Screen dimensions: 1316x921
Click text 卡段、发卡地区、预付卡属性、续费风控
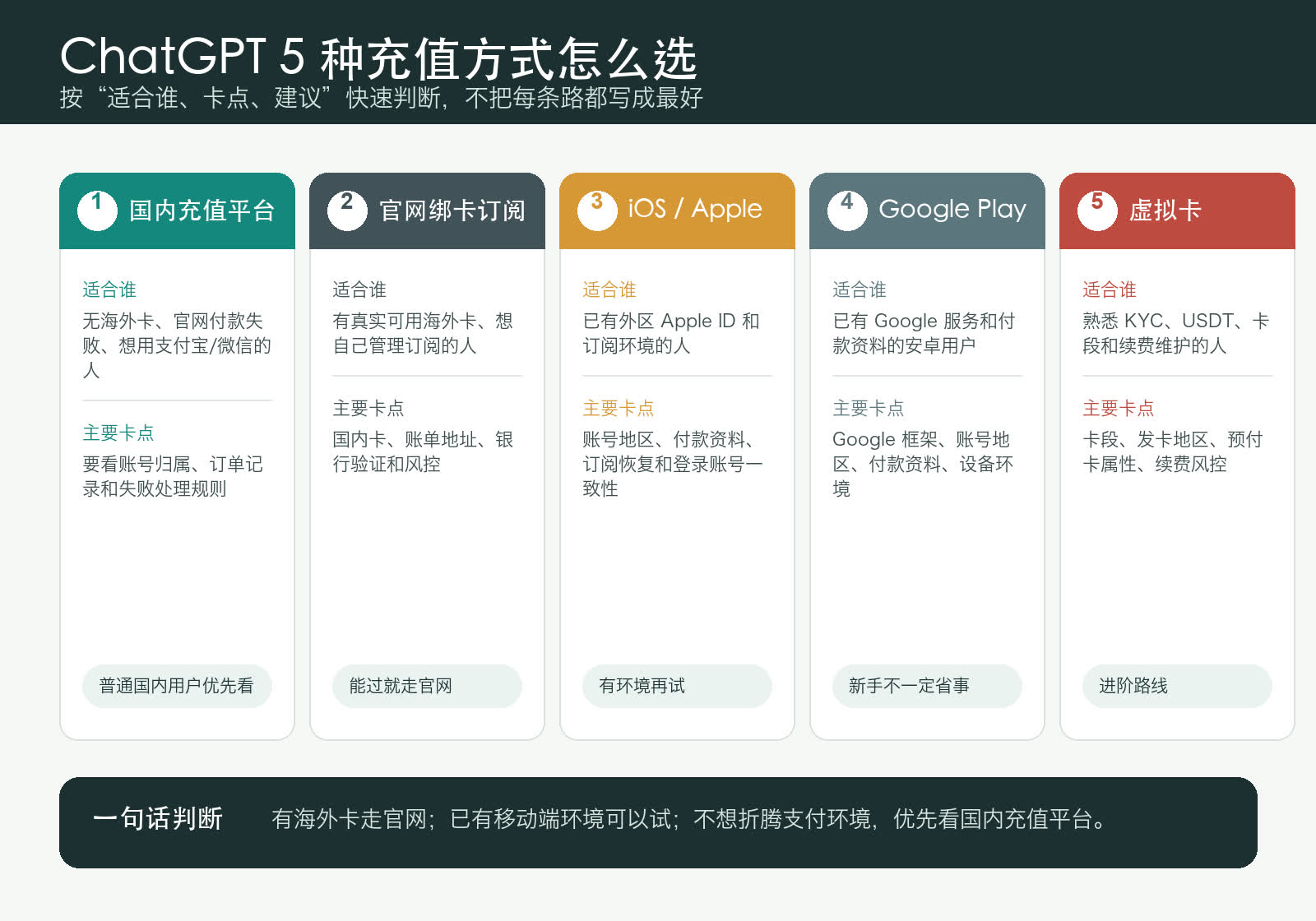coord(1173,451)
